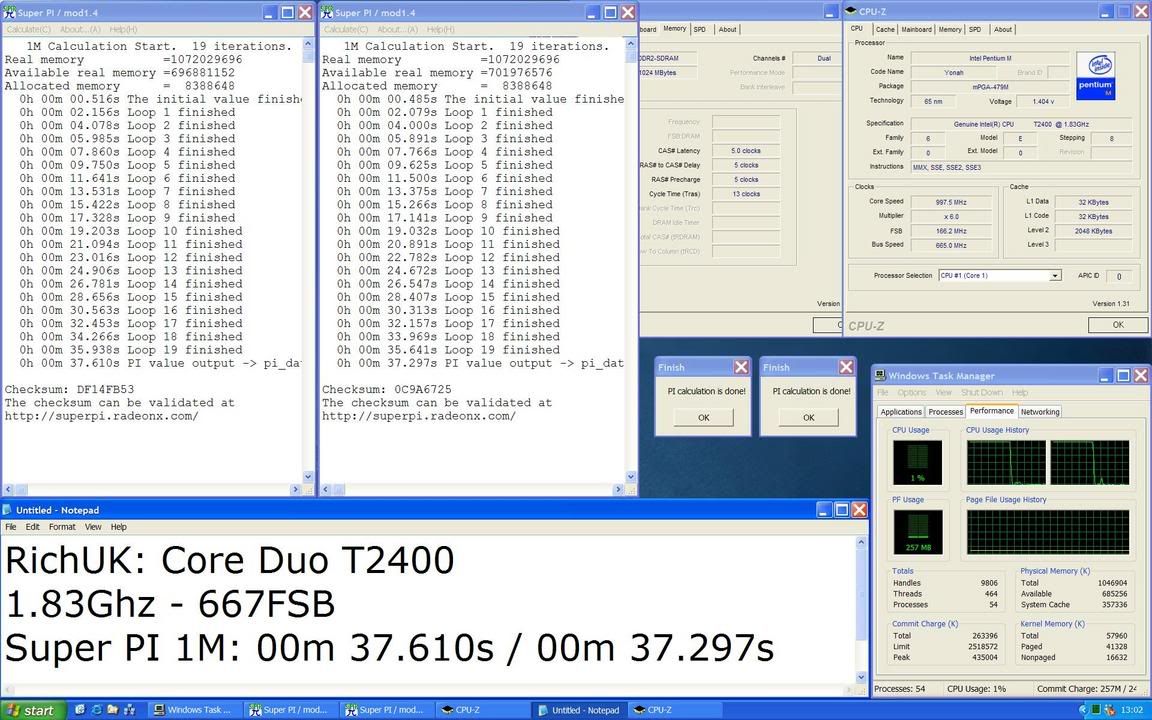Image resolution: width=1152 pixels, height=720 pixels.
Task: Open the Notepad Edit menu
Action: [x=33, y=527]
